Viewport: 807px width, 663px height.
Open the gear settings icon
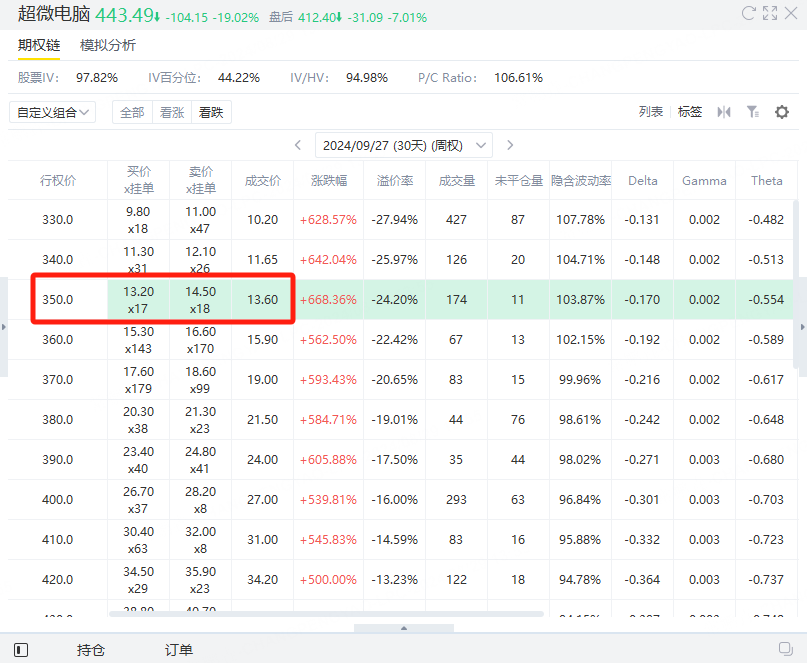click(x=782, y=112)
